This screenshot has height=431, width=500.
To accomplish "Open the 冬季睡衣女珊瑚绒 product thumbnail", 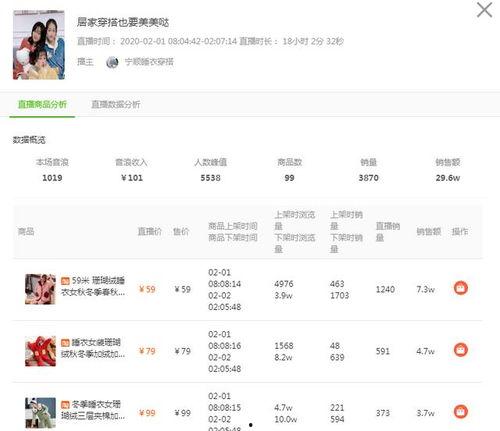I will point(40,413).
